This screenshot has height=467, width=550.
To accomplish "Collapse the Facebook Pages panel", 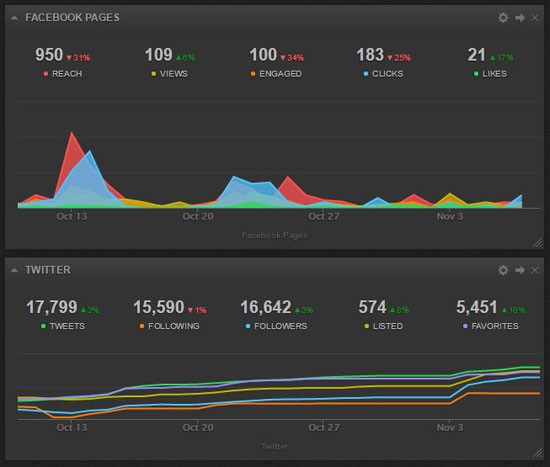I will point(14,18).
